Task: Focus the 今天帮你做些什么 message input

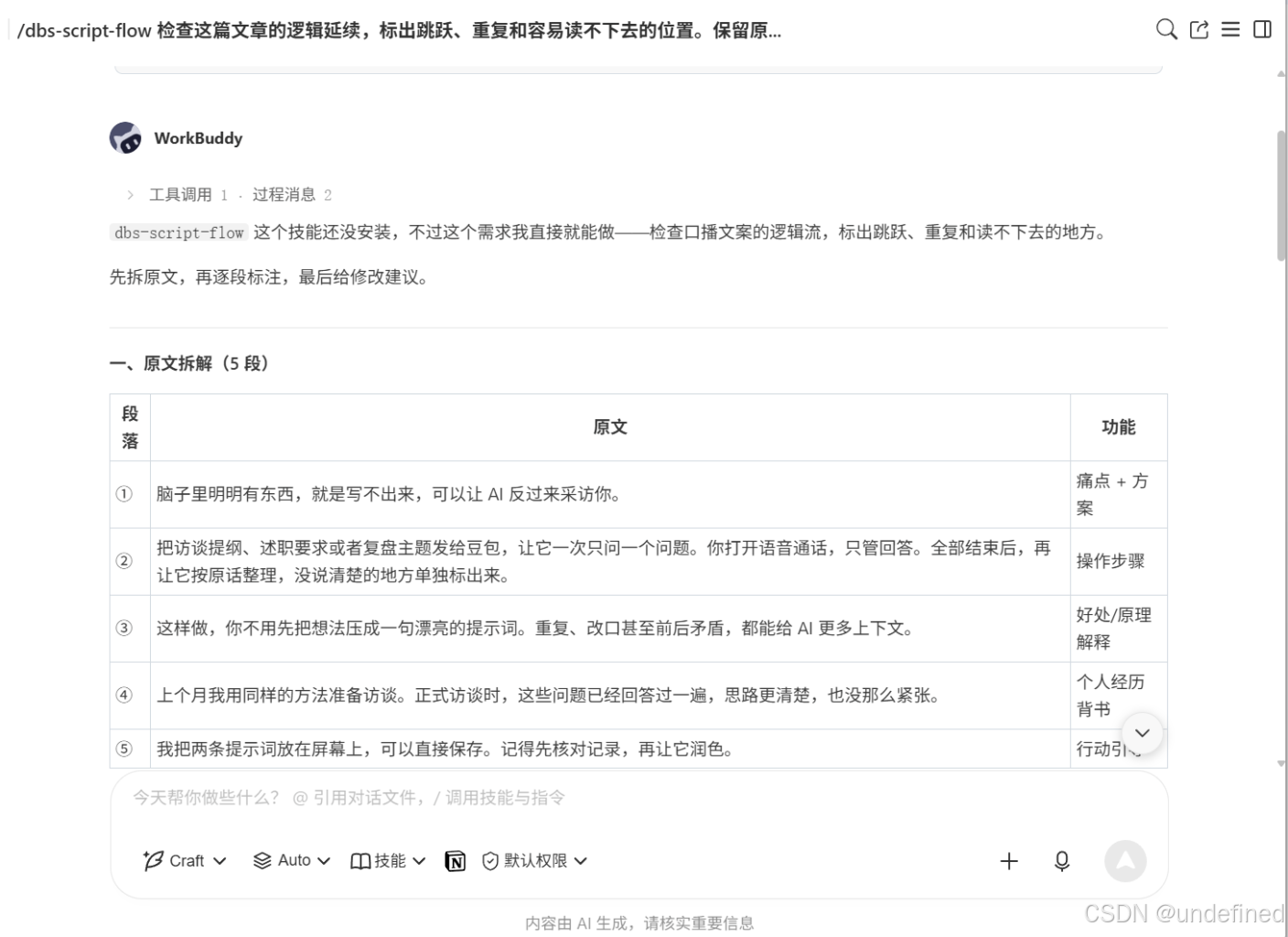Action: (639, 798)
